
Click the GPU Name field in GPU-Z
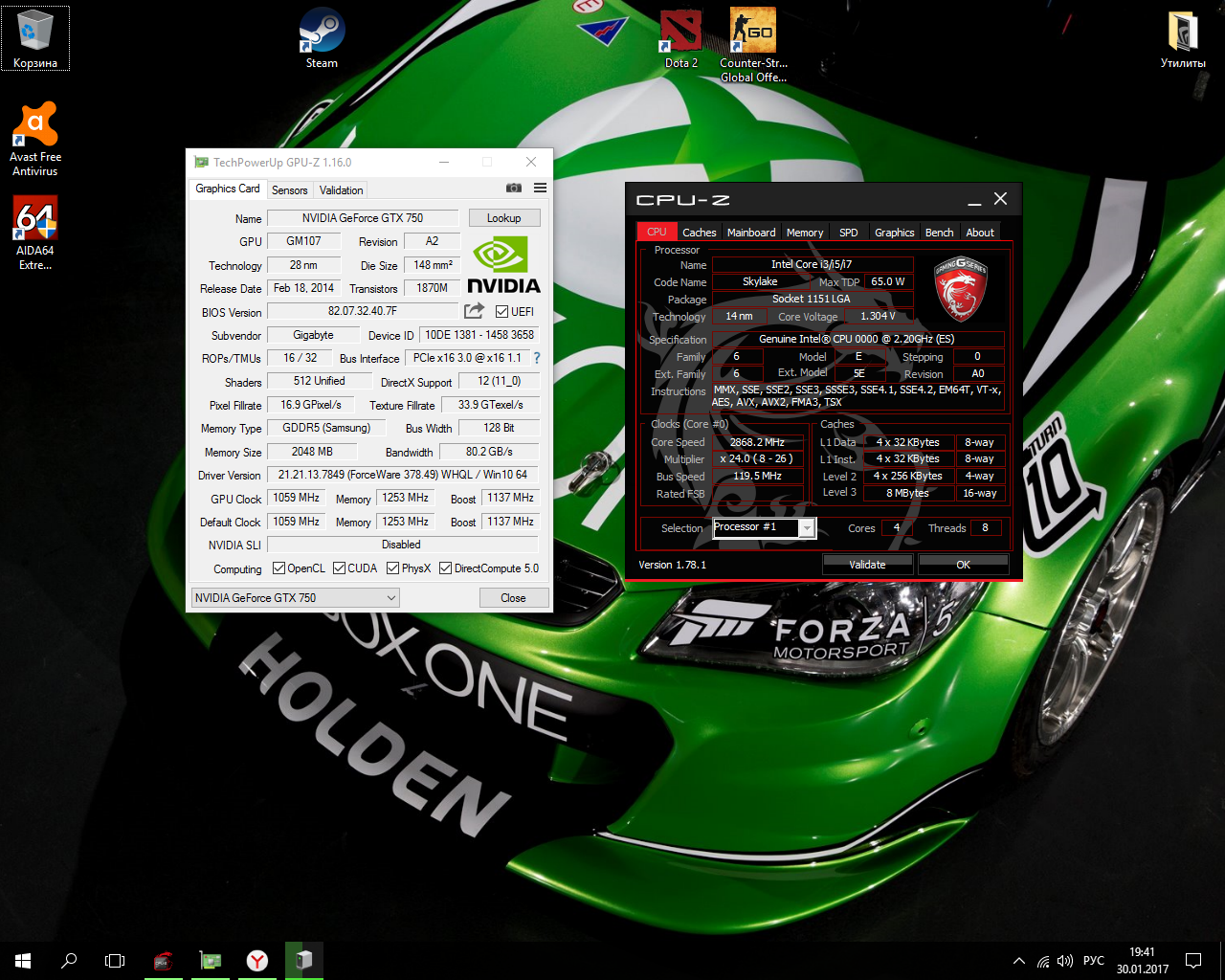(363, 218)
